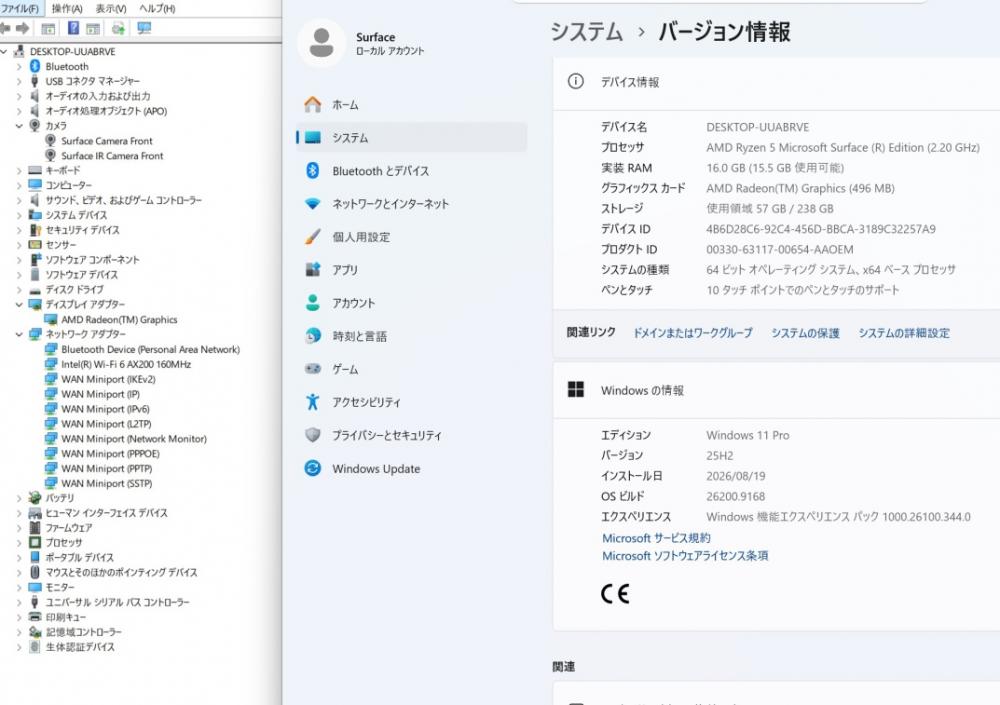
Task: Expand the ディスク ドライブ category
Action: (x=19, y=290)
